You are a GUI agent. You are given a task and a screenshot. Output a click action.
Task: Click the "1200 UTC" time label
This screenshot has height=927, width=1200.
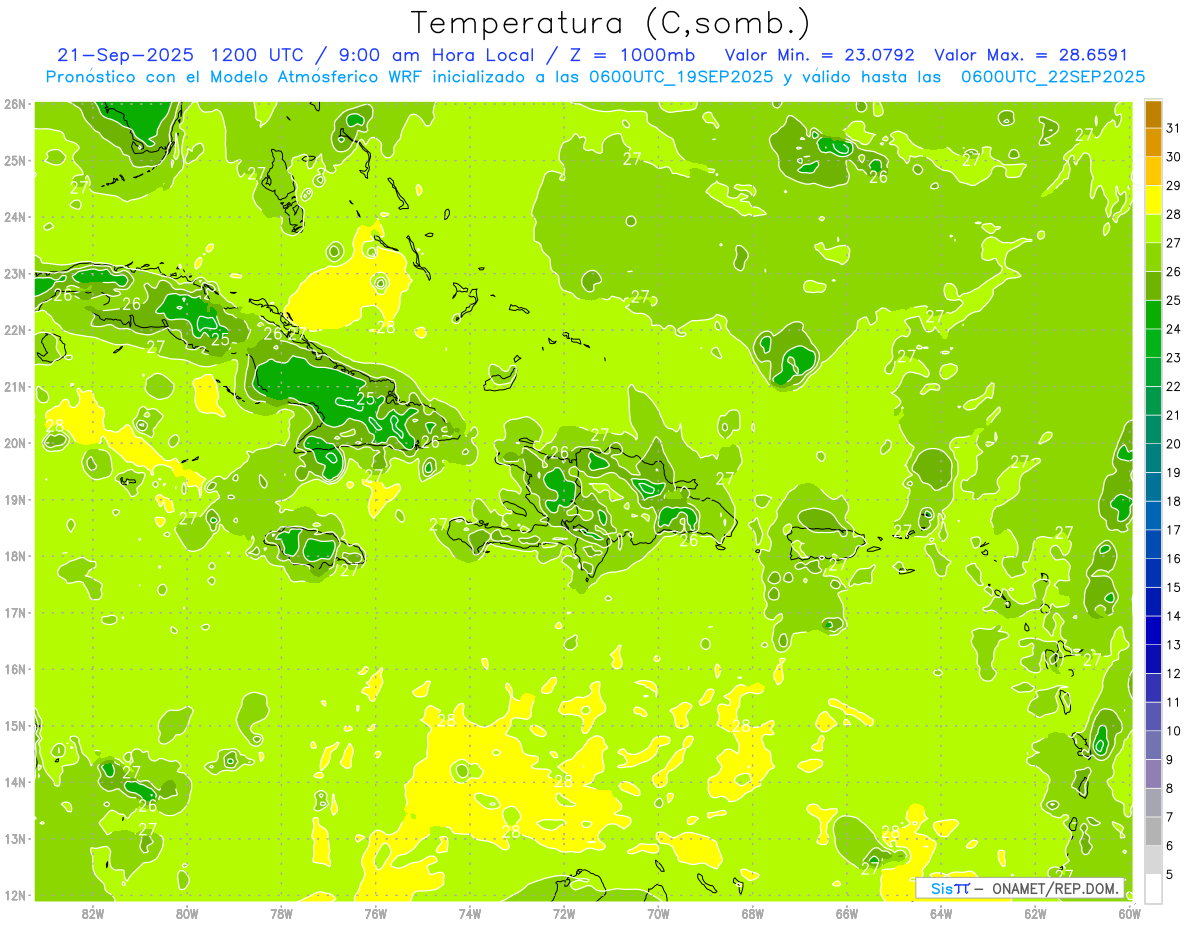(x=257, y=55)
